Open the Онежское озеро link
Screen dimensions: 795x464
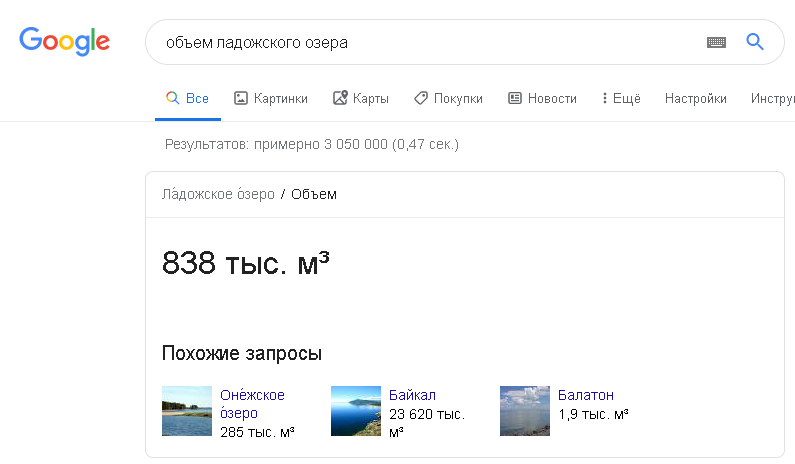(x=252, y=403)
